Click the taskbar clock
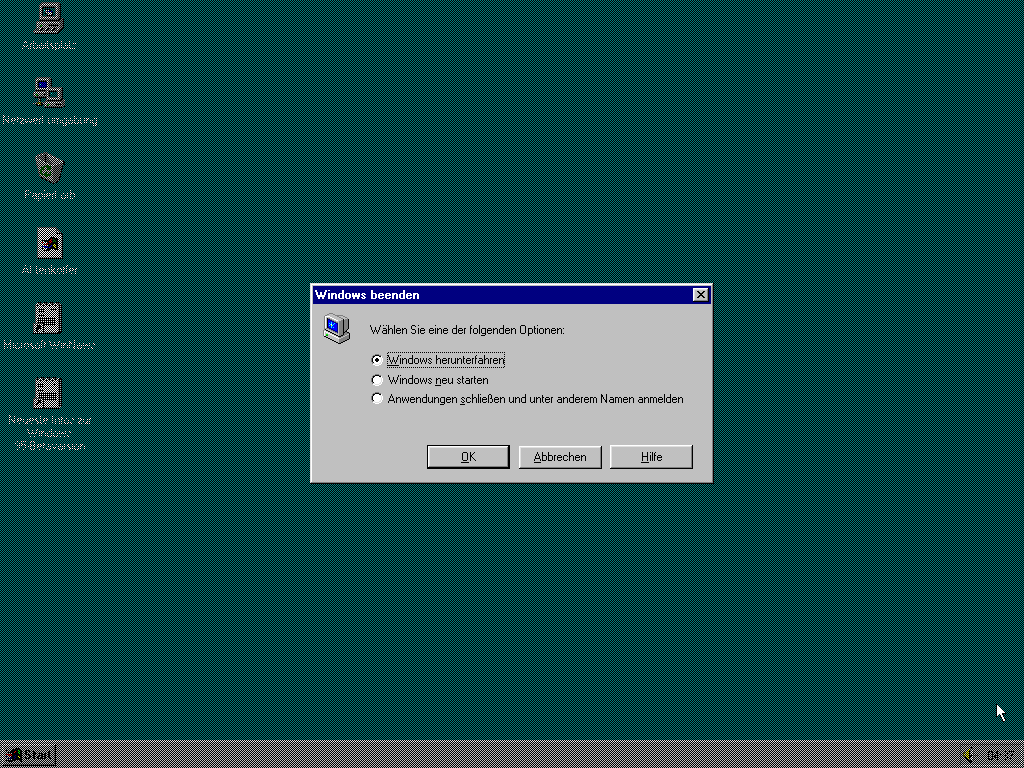The image size is (1024, 768). [1000, 756]
